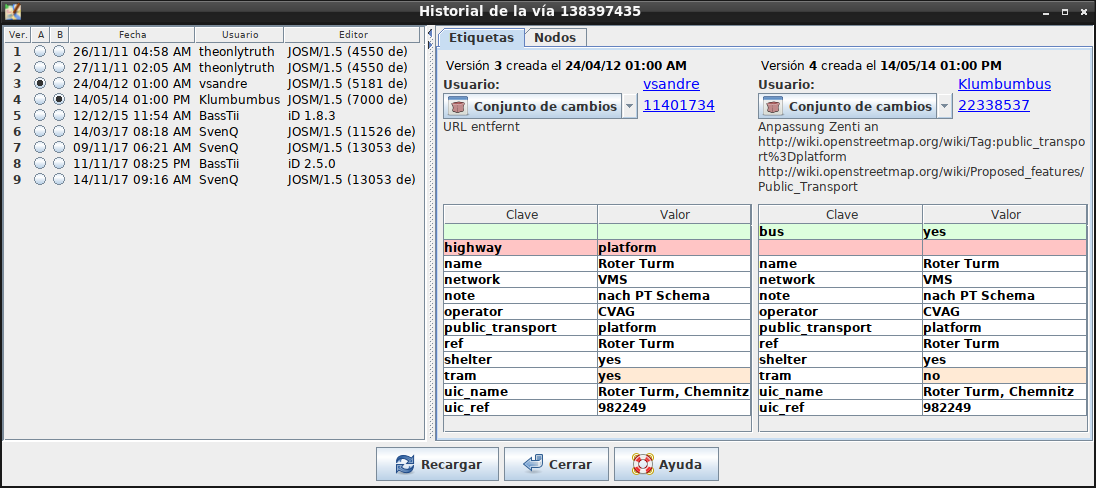Click the changeset icon for version 4

click(773, 106)
